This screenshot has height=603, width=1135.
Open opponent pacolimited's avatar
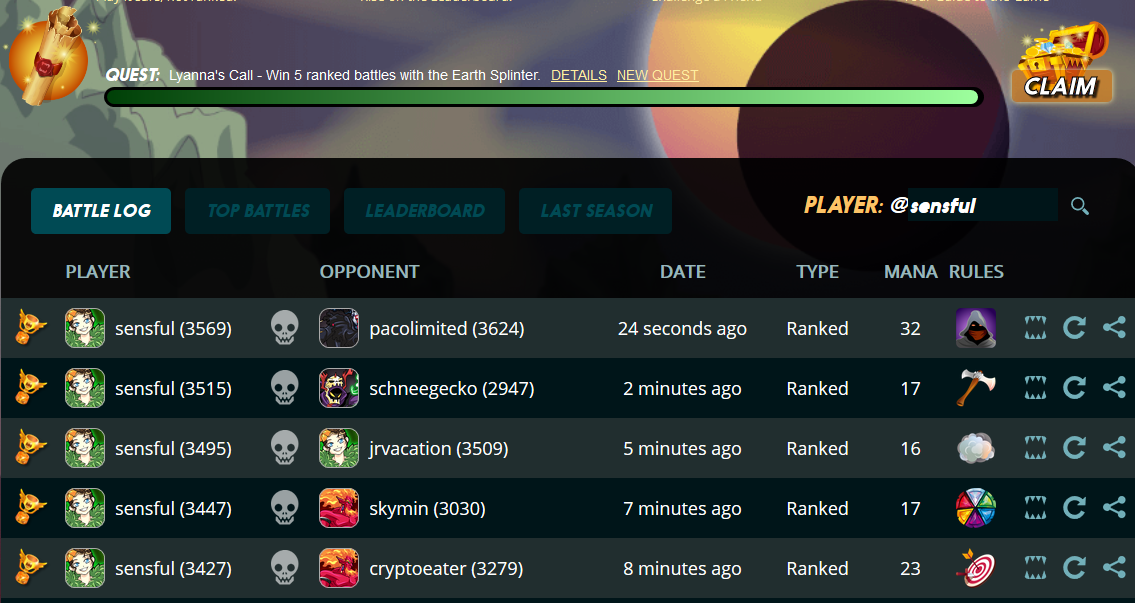(x=339, y=328)
